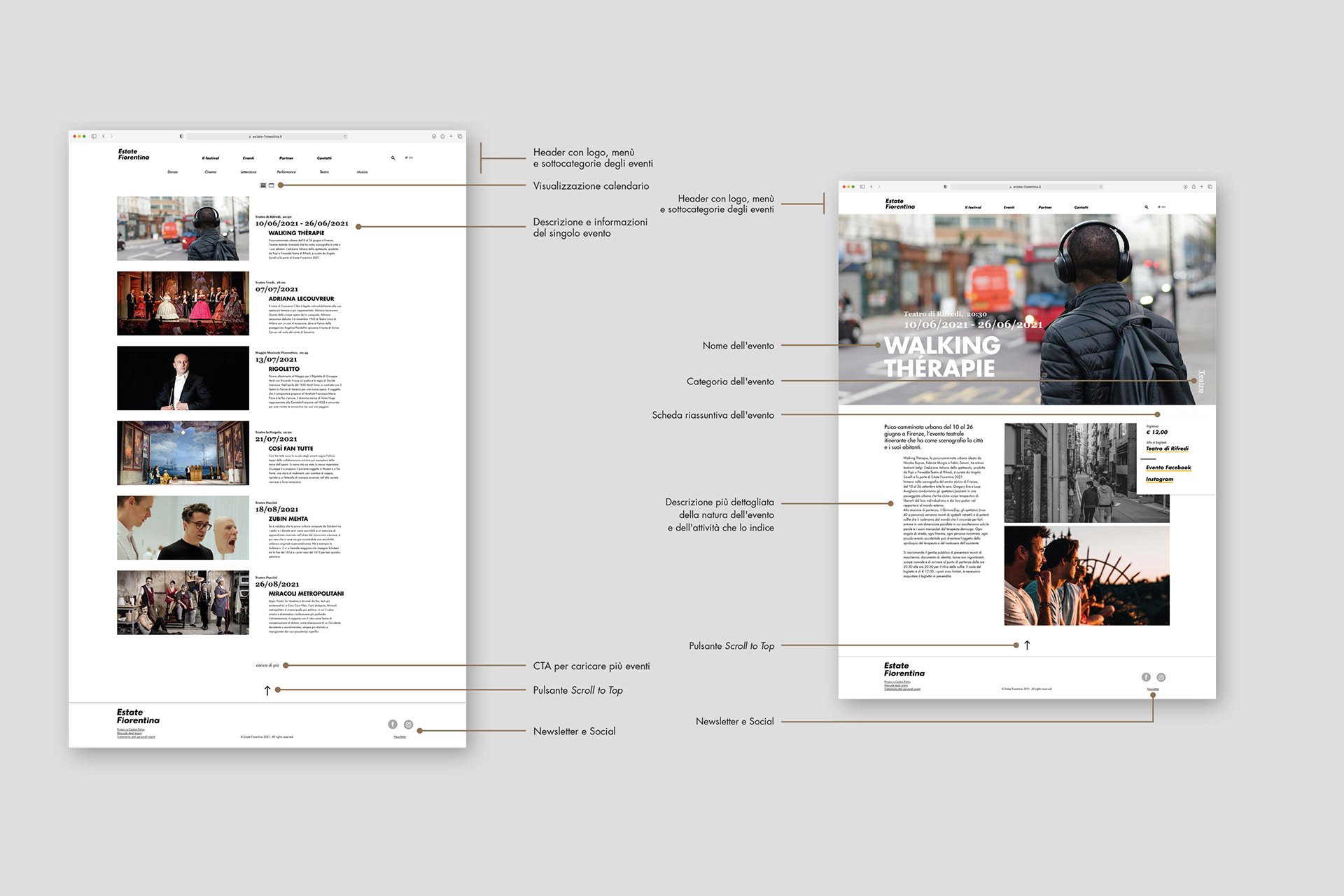This screenshot has width=1344, height=896.
Task: Open Facebook icon in the events list footer
Action: pos(393,724)
